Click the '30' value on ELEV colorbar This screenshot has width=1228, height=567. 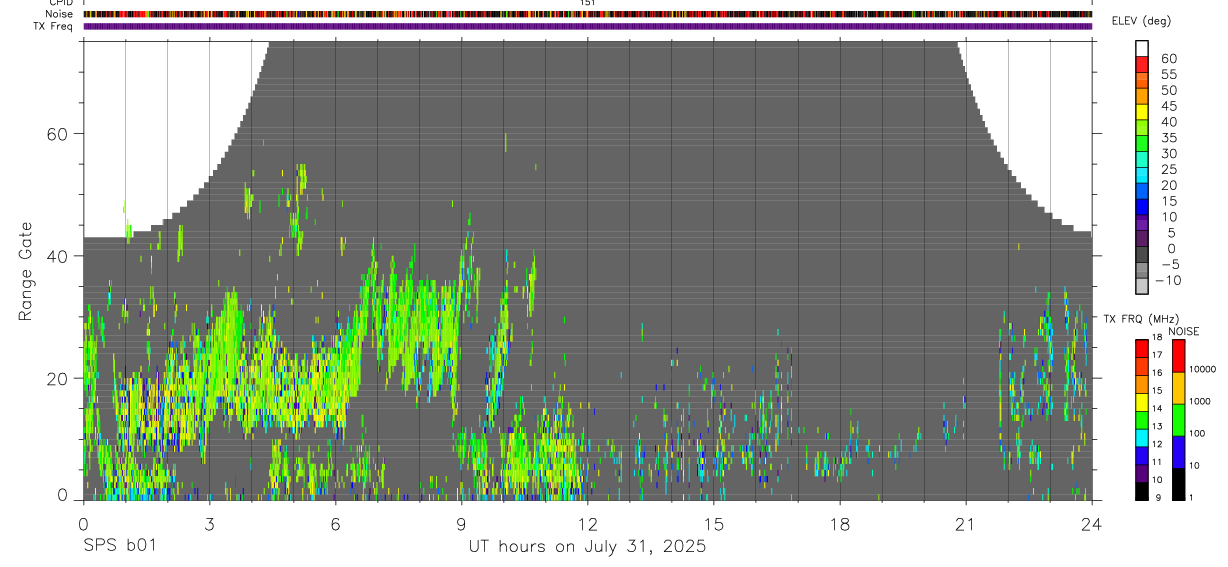[x=1168, y=153]
